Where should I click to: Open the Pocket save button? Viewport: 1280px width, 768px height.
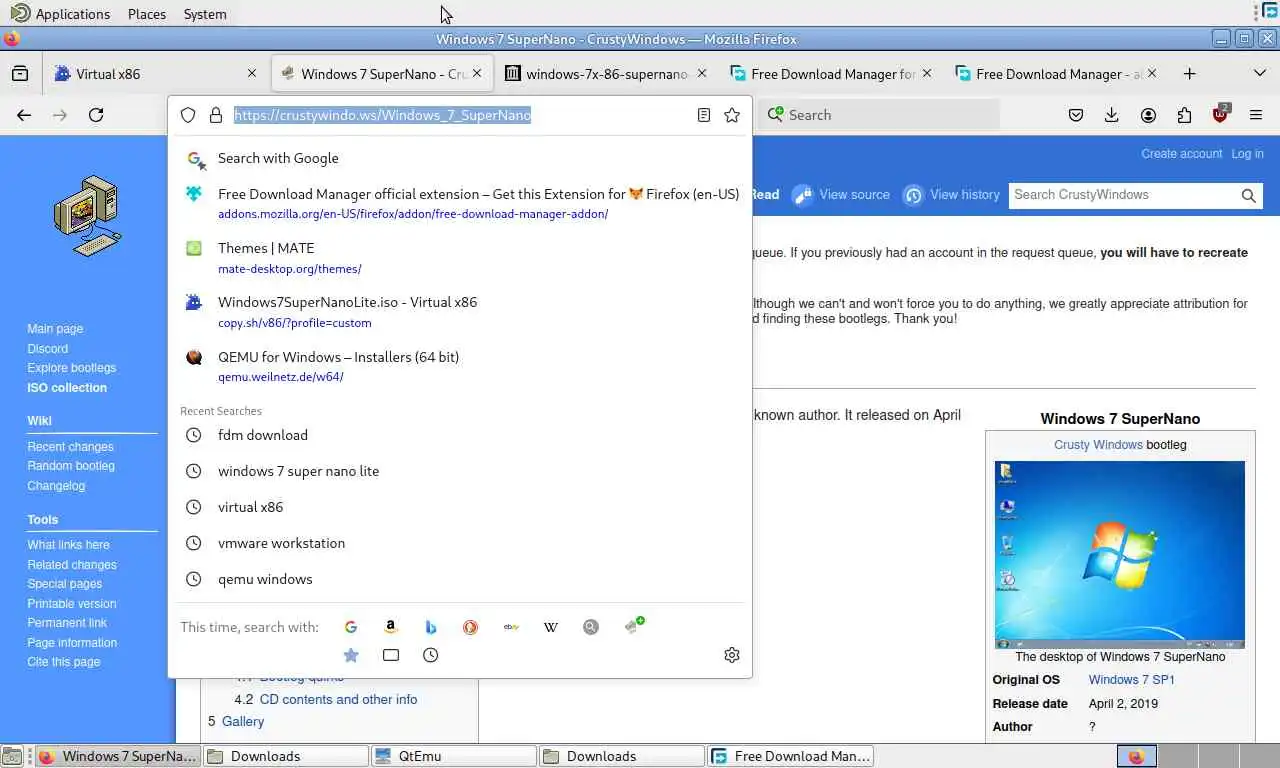point(1076,115)
